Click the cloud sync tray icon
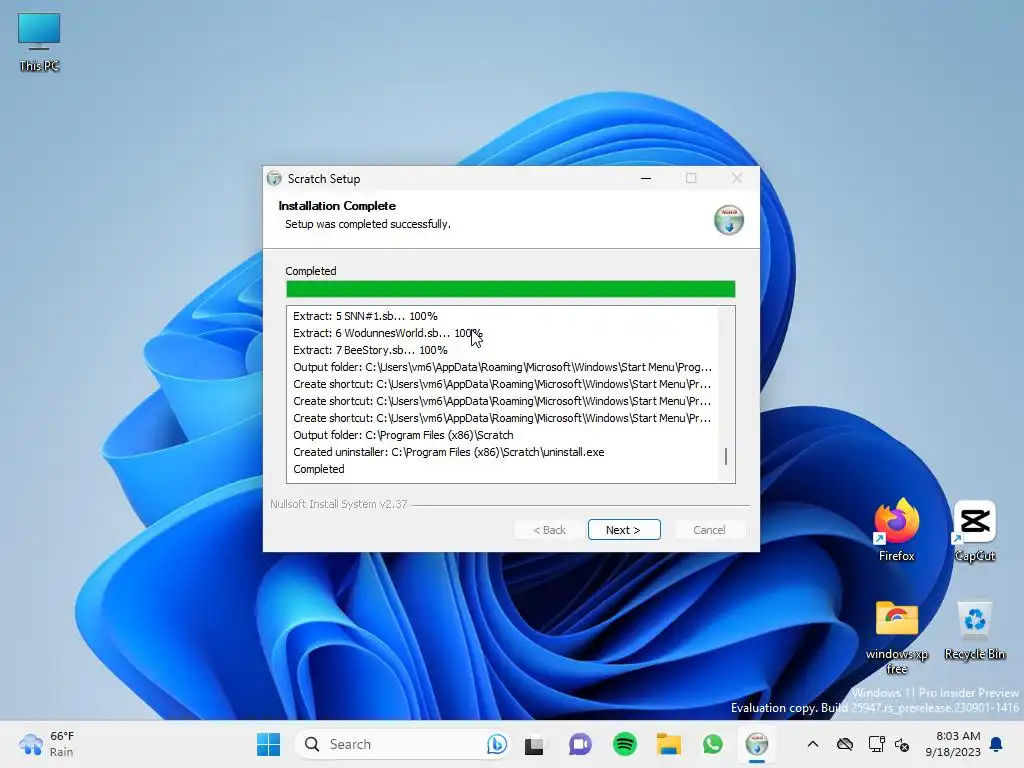This screenshot has width=1024, height=768. click(x=845, y=744)
